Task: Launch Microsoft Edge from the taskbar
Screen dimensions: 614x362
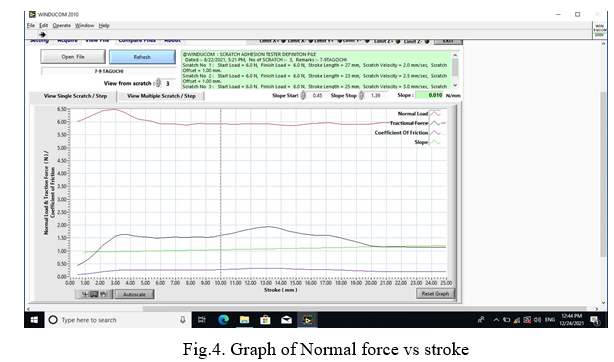Action: pos(224,320)
